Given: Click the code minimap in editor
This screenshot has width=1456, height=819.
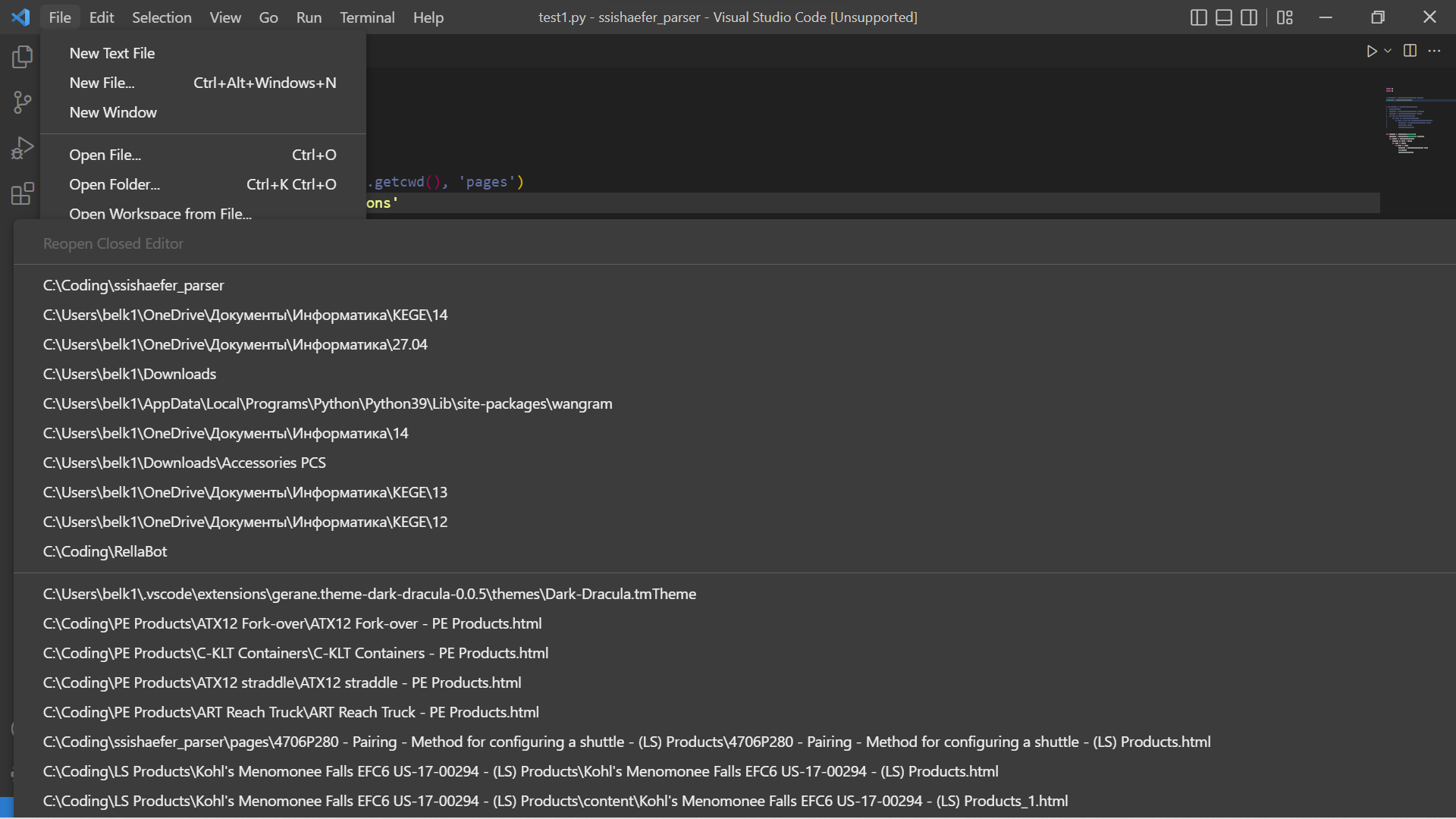Looking at the screenshot, I should coord(1412,120).
